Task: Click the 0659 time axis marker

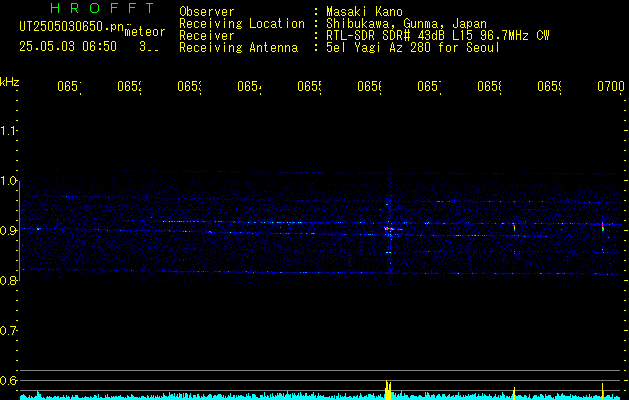Action: coord(549,86)
